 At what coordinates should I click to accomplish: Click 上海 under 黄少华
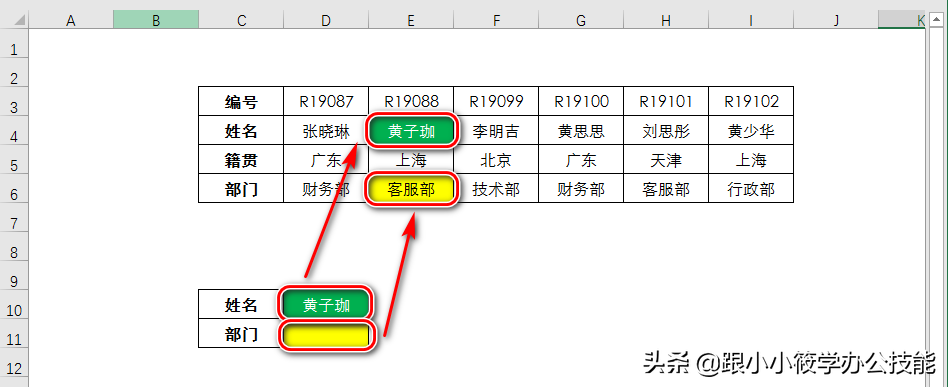(x=751, y=159)
